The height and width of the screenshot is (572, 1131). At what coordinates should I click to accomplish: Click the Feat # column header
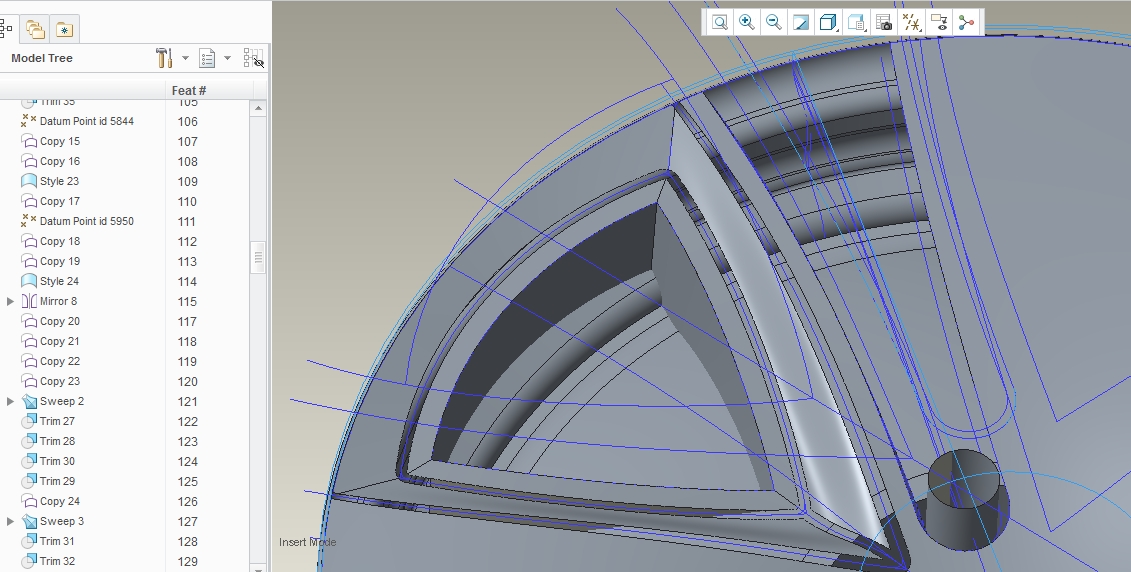pyautogui.click(x=189, y=90)
